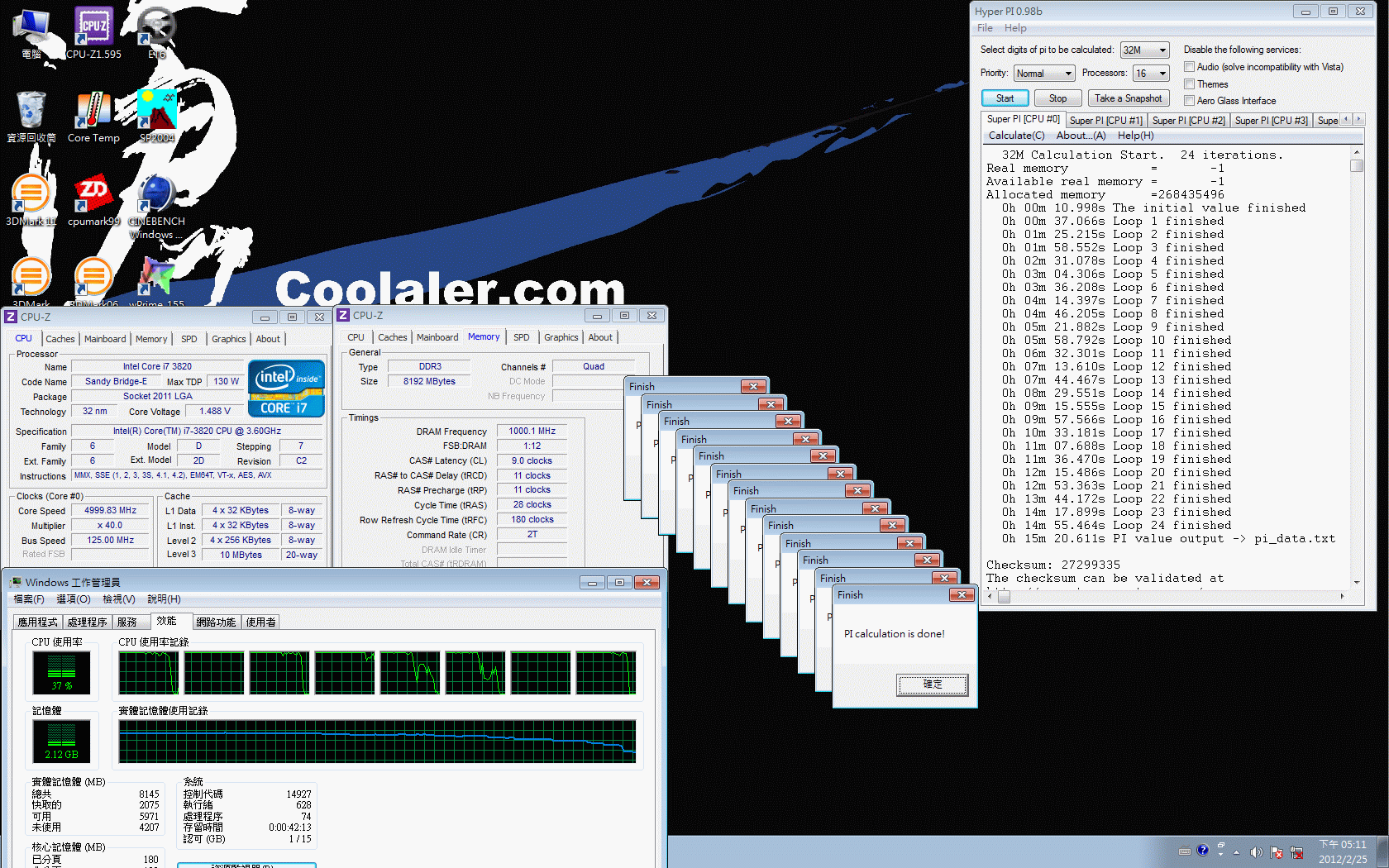The width and height of the screenshot is (1389, 868).
Task: Open the 電腦 (Computer) desktop icon
Action: click(x=31, y=33)
